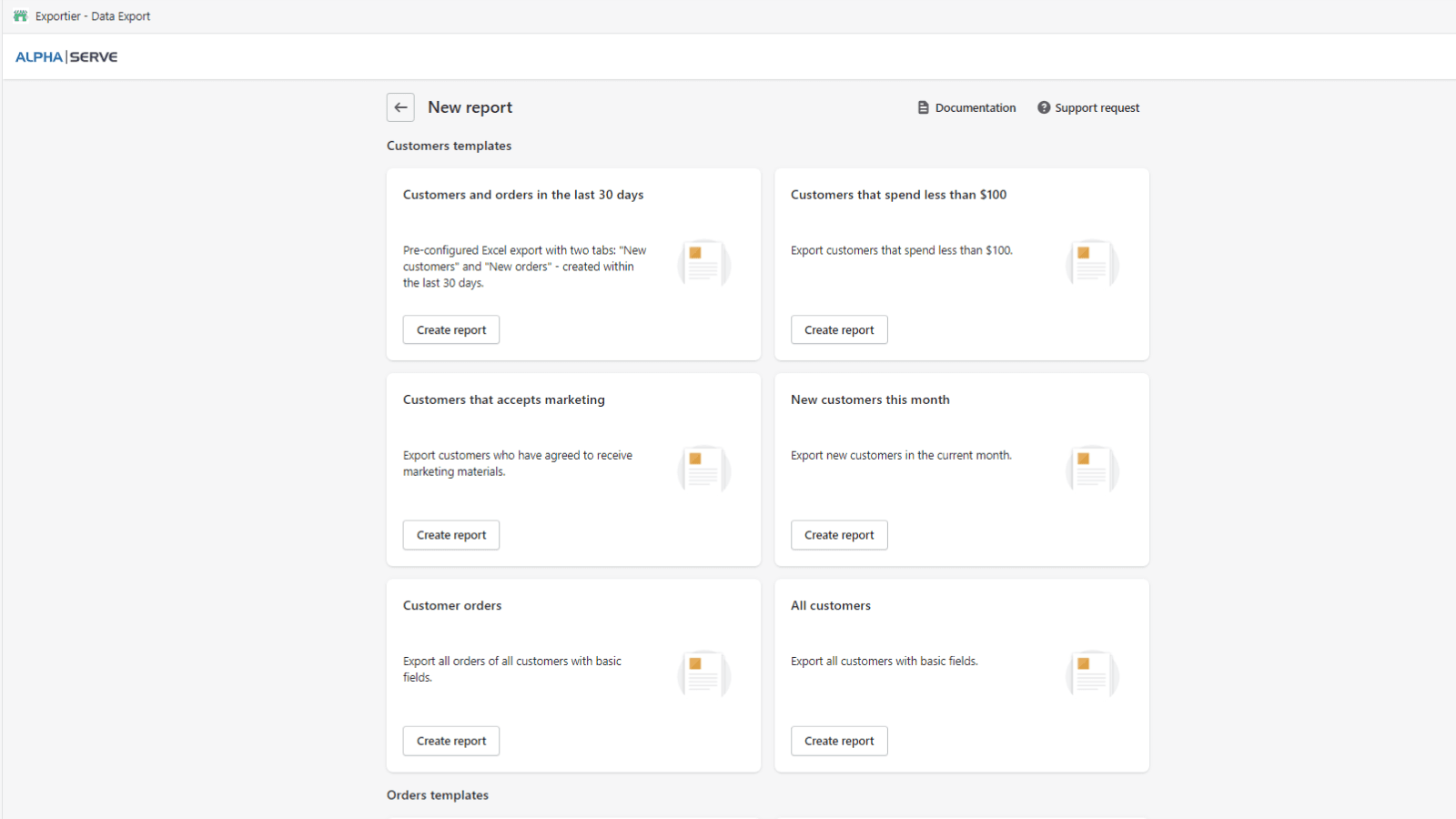The width and height of the screenshot is (1456, 819).
Task: Click the Support request question mark icon
Action: tap(1042, 107)
